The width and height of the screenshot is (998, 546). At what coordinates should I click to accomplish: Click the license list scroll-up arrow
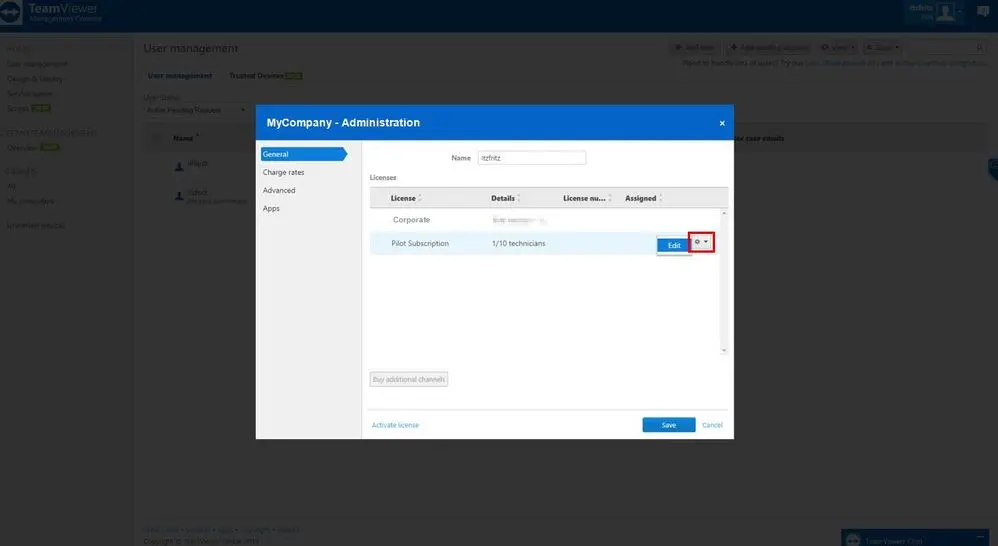724,213
